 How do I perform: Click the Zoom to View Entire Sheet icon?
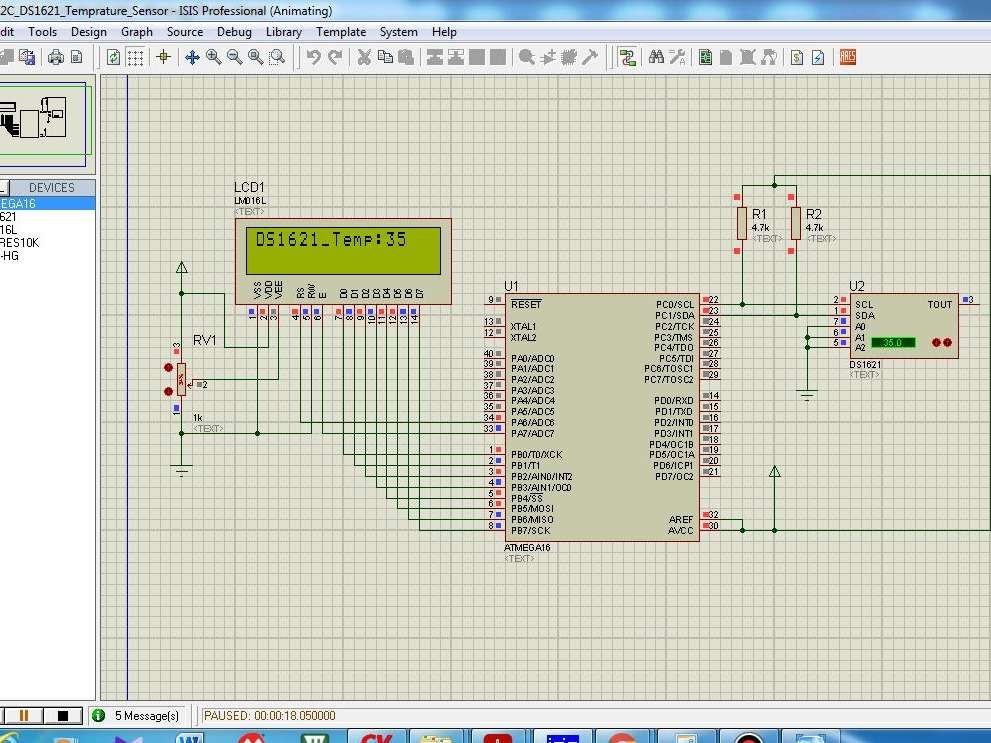tap(256, 57)
